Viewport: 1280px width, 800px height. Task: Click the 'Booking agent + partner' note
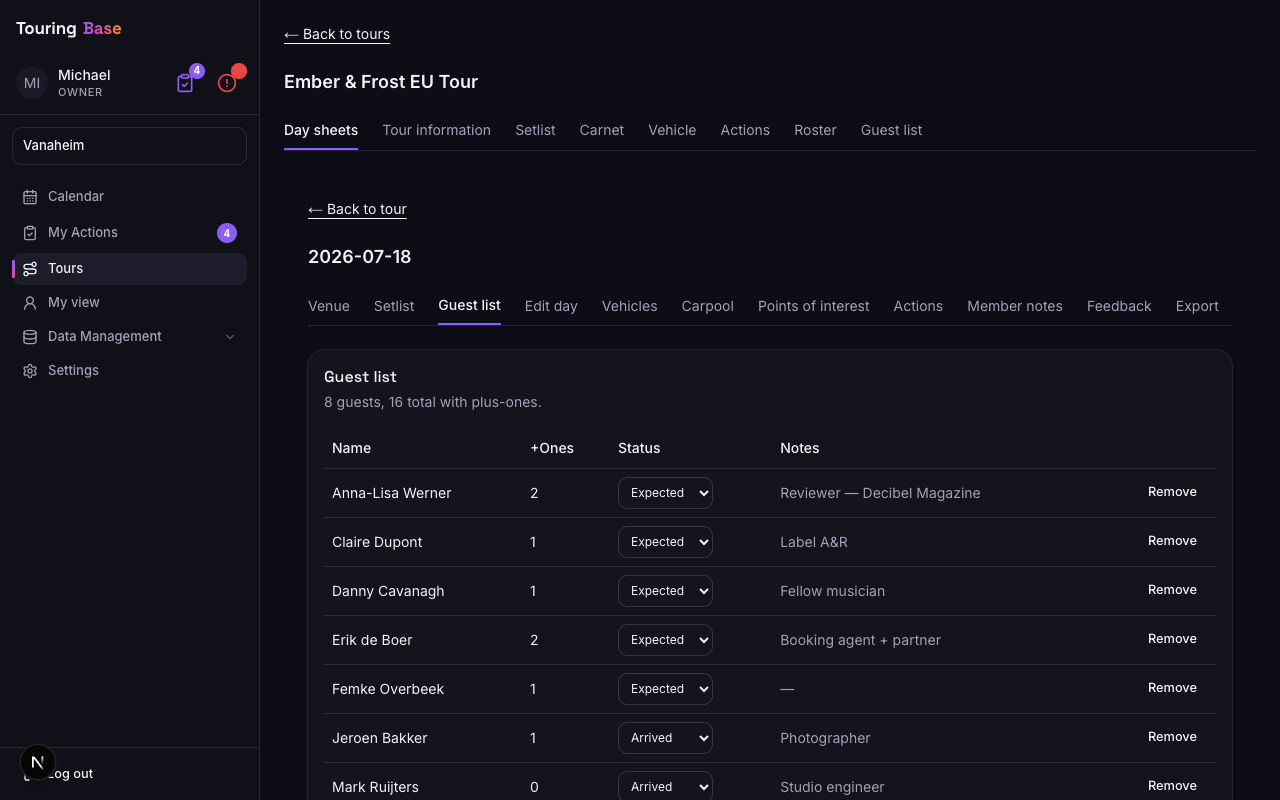[x=860, y=640]
